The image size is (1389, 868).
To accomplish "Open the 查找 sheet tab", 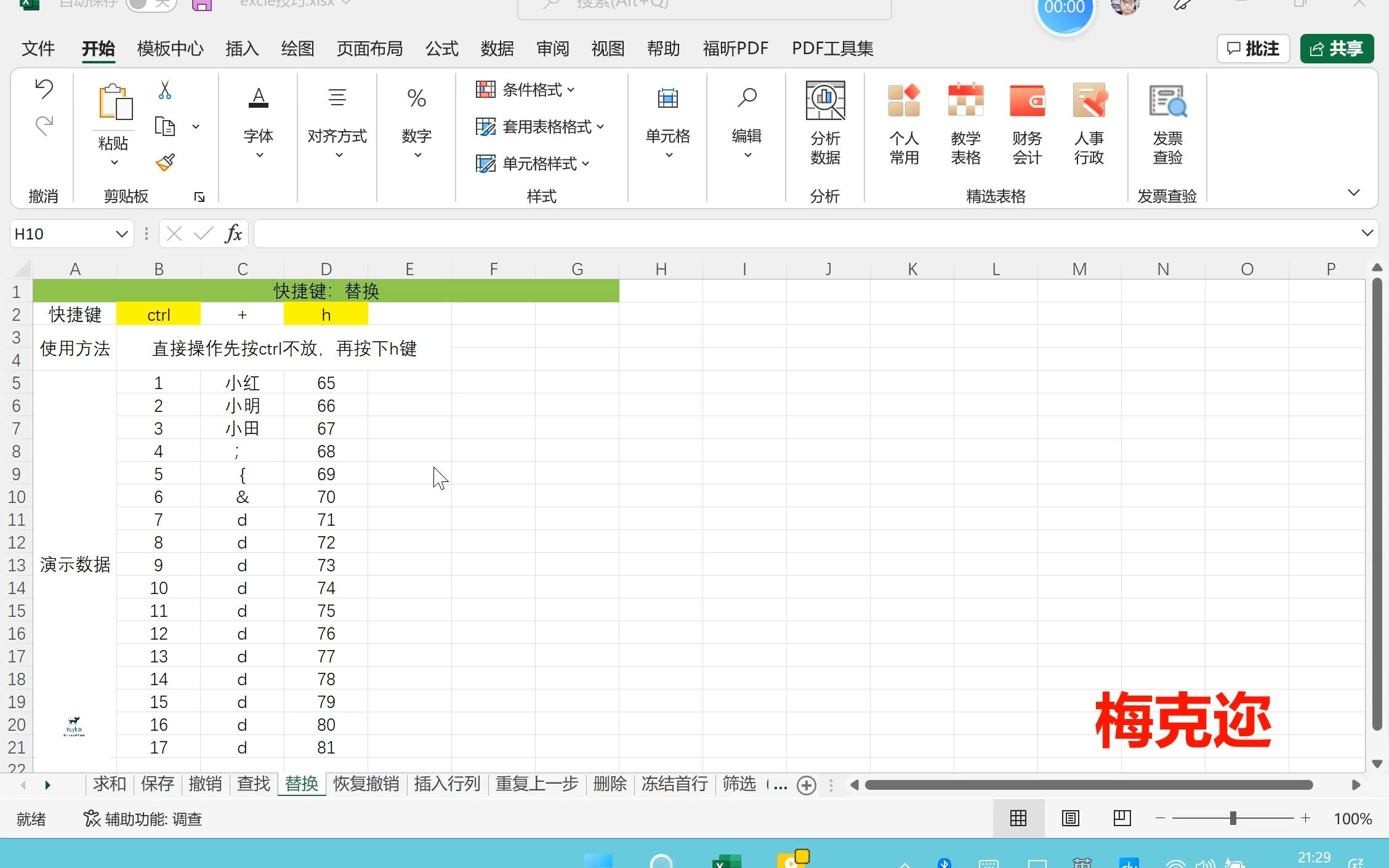I will tap(254, 784).
